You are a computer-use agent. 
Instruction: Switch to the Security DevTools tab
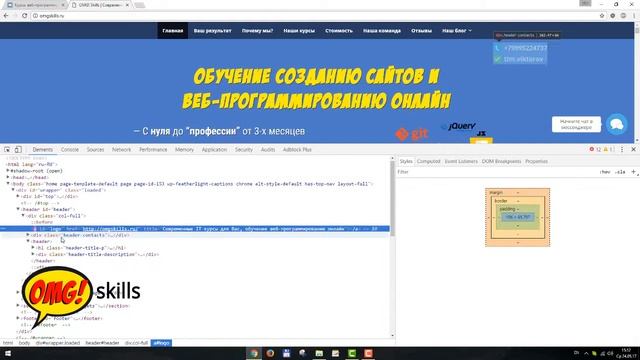(x=244, y=150)
